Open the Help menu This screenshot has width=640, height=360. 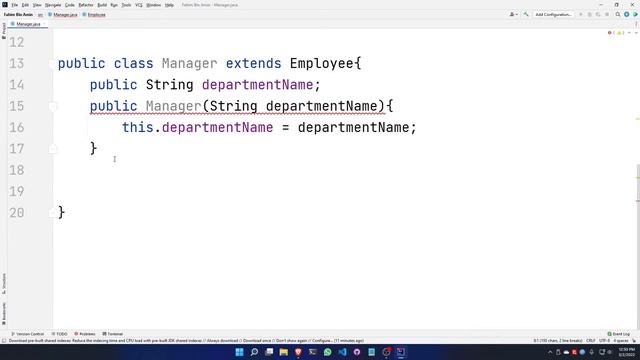click(x=169, y=5)
